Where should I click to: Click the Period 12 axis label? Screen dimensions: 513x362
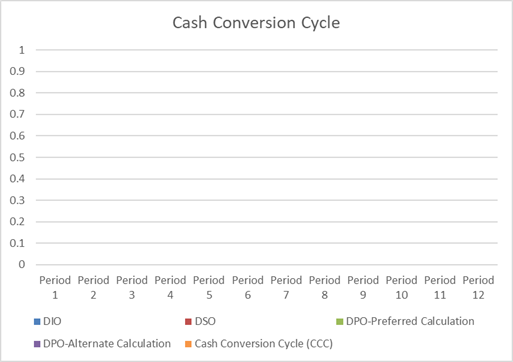click(x=478, y=287)
